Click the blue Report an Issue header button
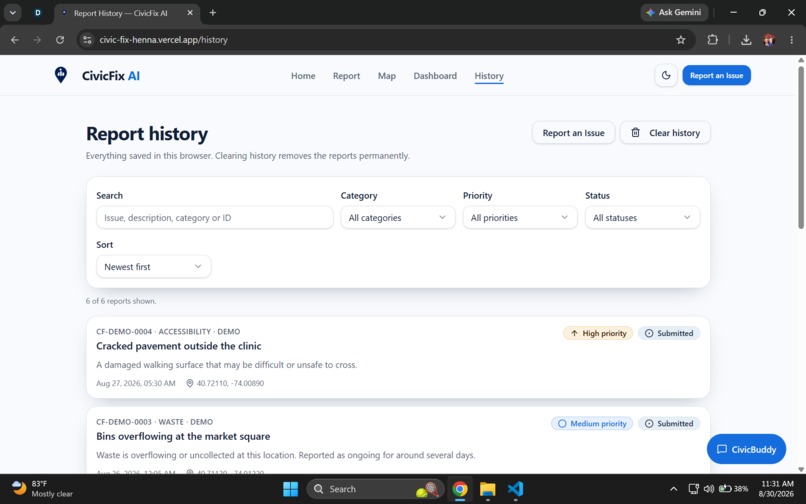The height and width of the screenshot is (504, 806). 716,76
